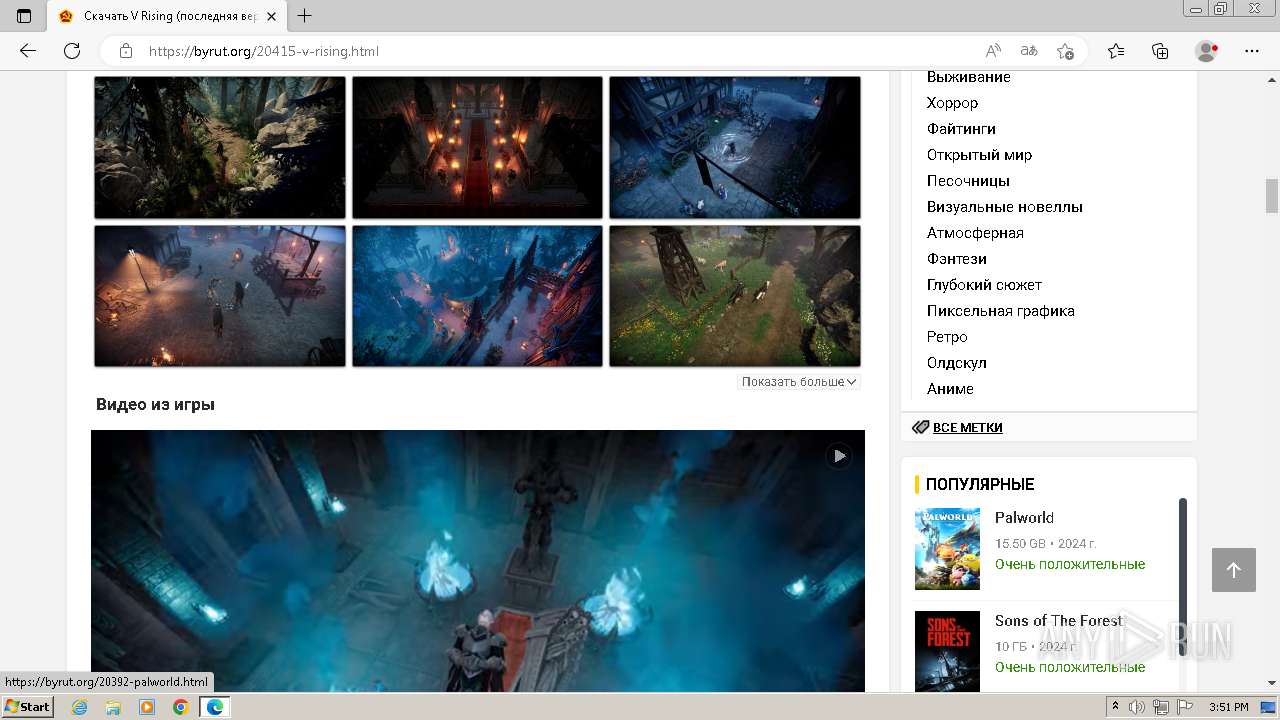Click the tags icon beside ВСЕ МЕТКИ

click(921, 427)
